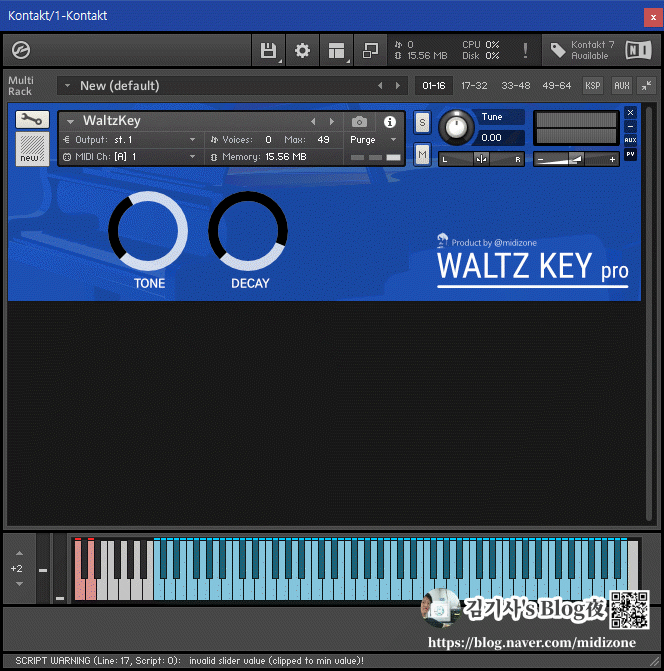This screenshot has width=664, height=671.
Task: Click the instrument volume slider
Action: [576, 159]
